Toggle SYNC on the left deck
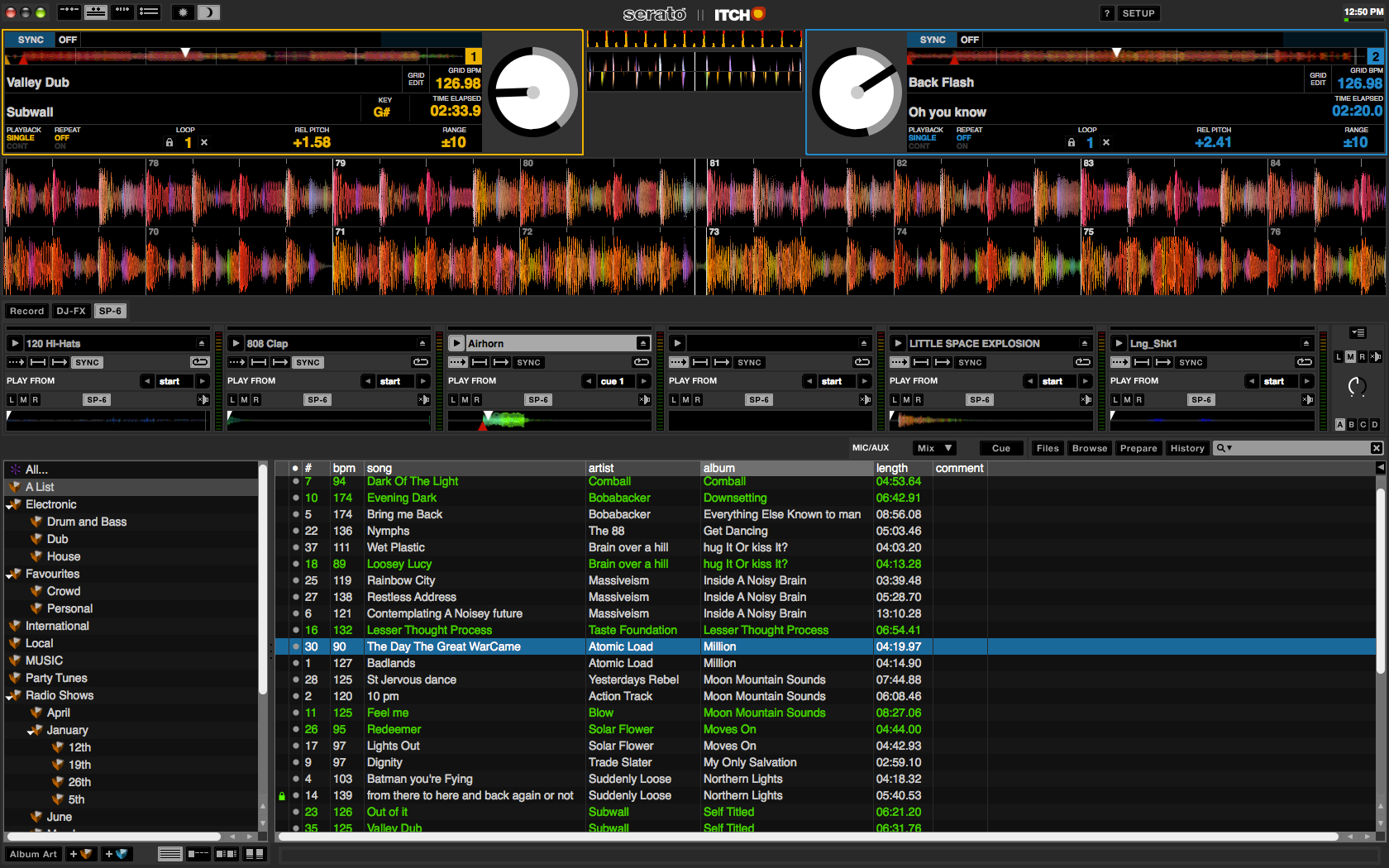 [31, 40]
